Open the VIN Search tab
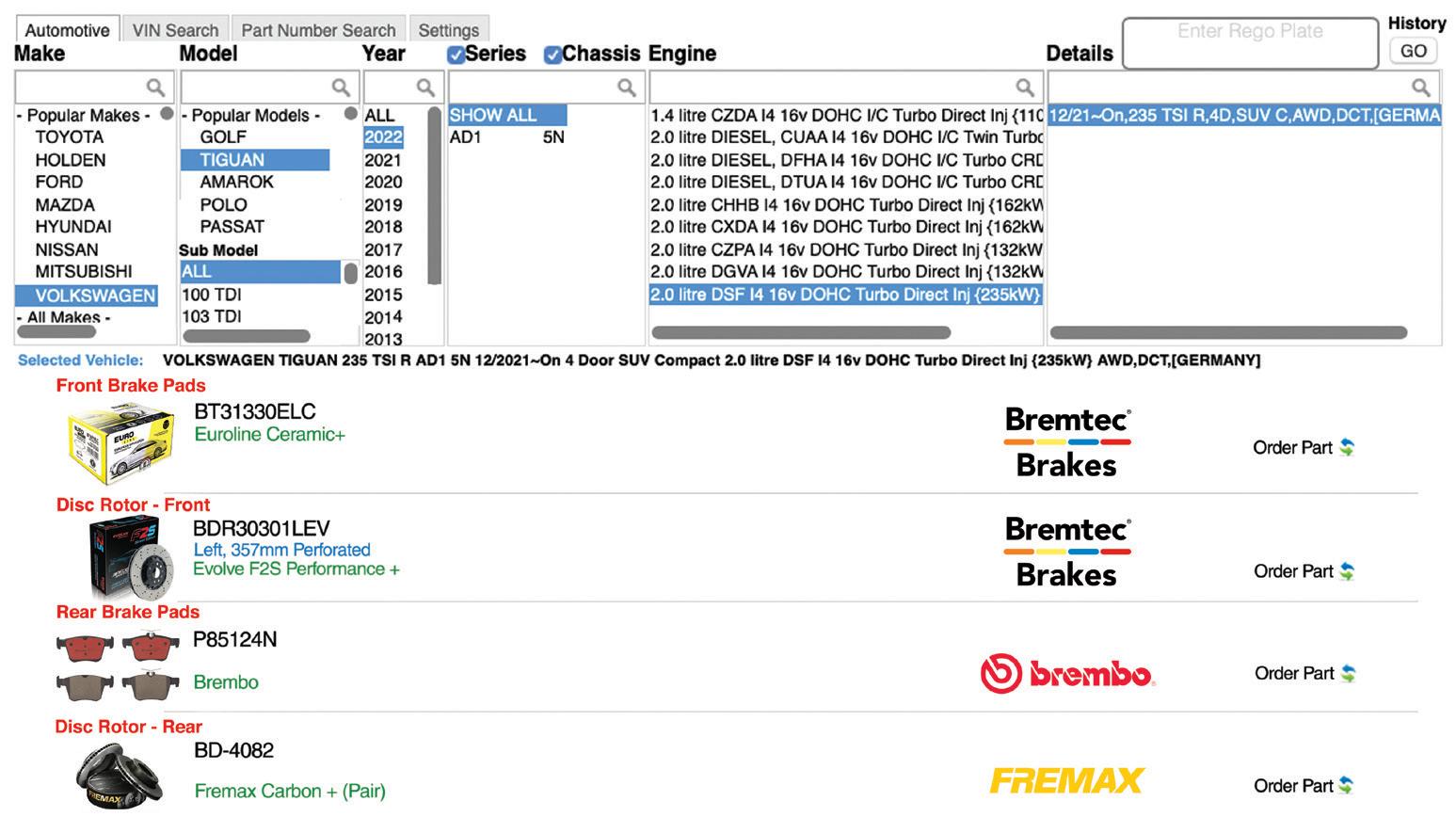Image resolution: width=1456 pixels, height=817 pixels. 175,30
